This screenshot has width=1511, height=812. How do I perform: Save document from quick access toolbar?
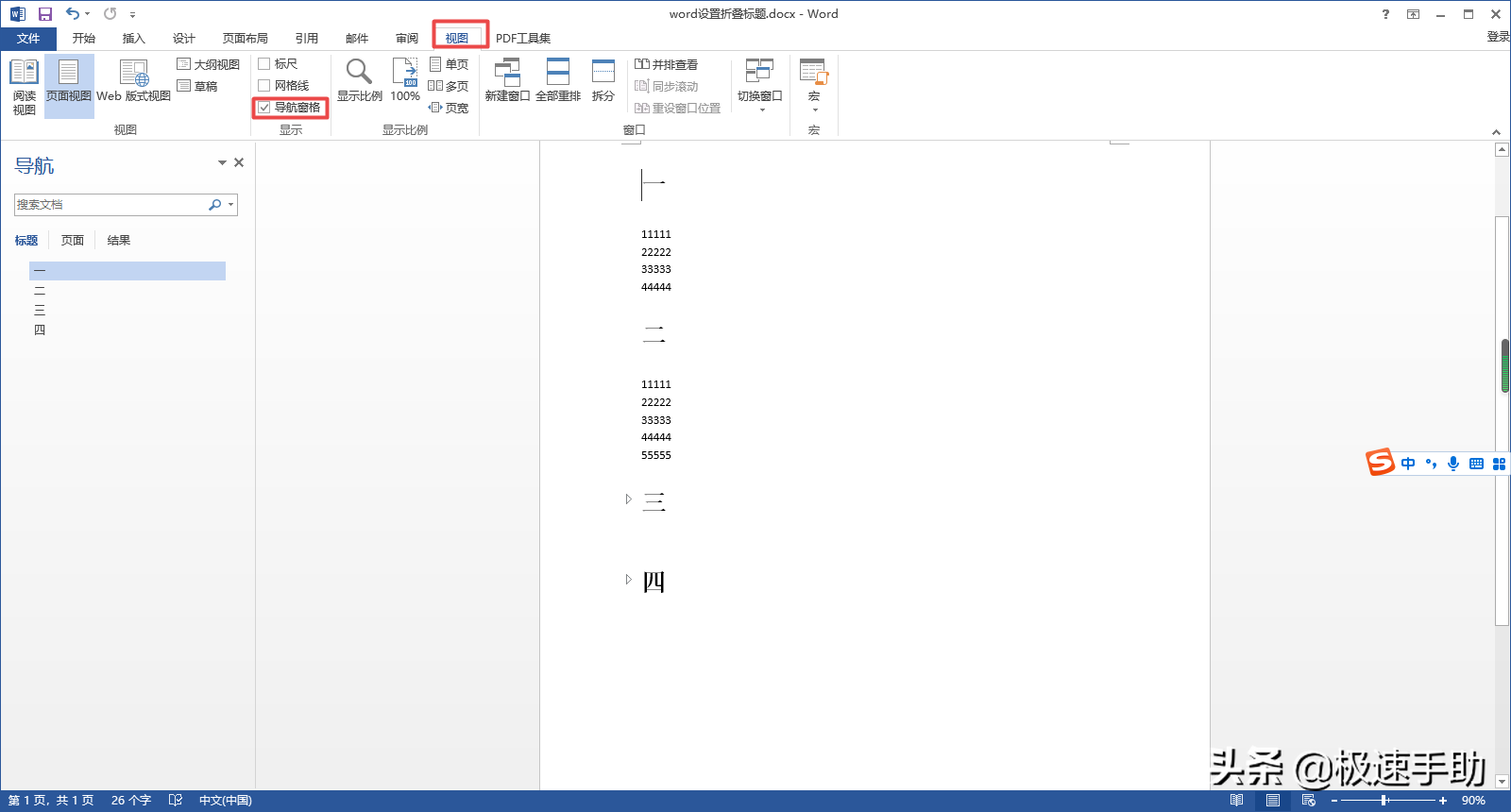tap(44, 14)
